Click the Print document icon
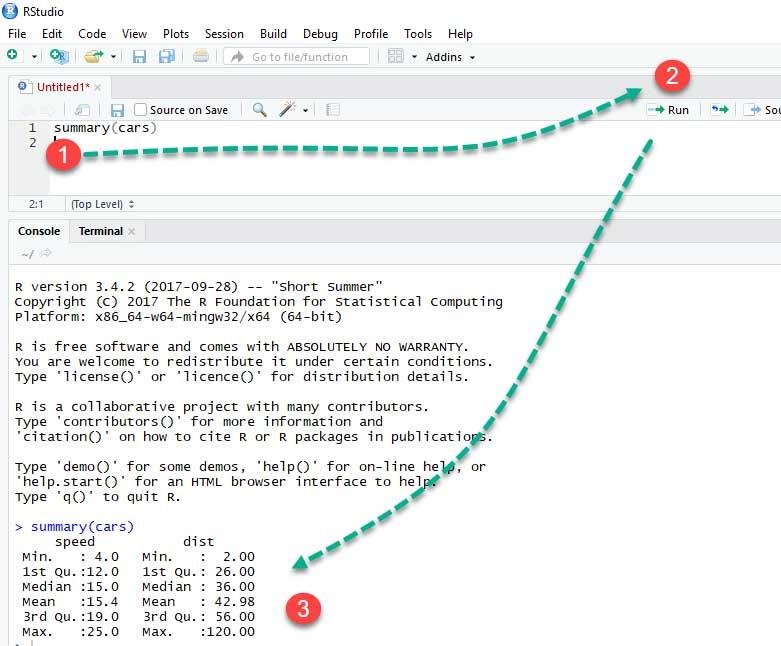Screen dimensions: 781x646 click(x=201, y=56)
